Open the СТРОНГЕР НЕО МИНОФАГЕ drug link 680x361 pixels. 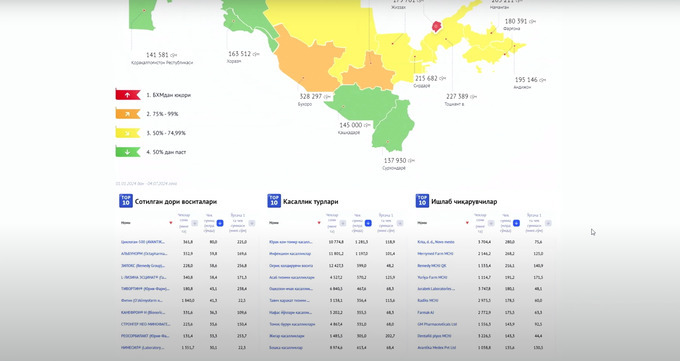[146, 324]
